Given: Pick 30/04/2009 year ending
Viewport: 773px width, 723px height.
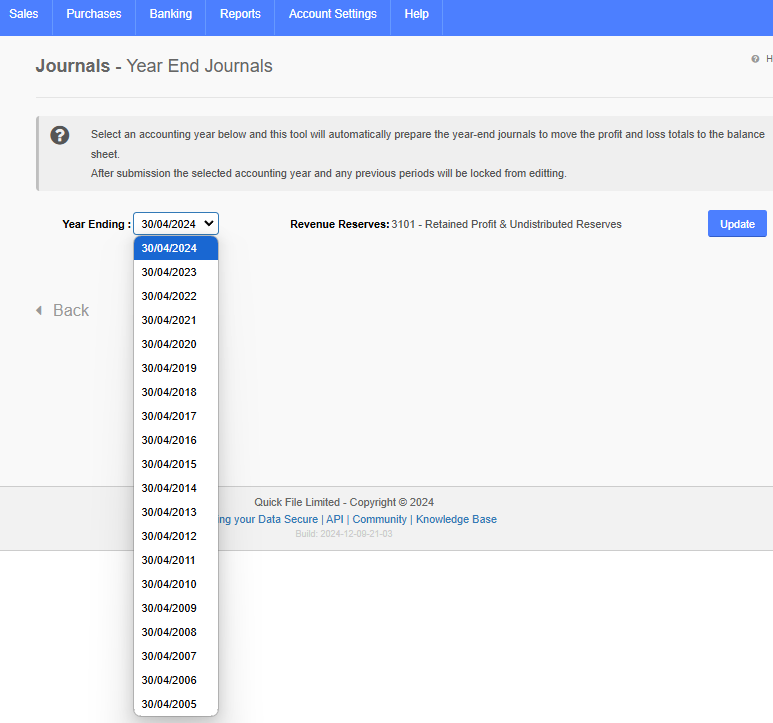Looking at the screenshot, I should [176, 608].
